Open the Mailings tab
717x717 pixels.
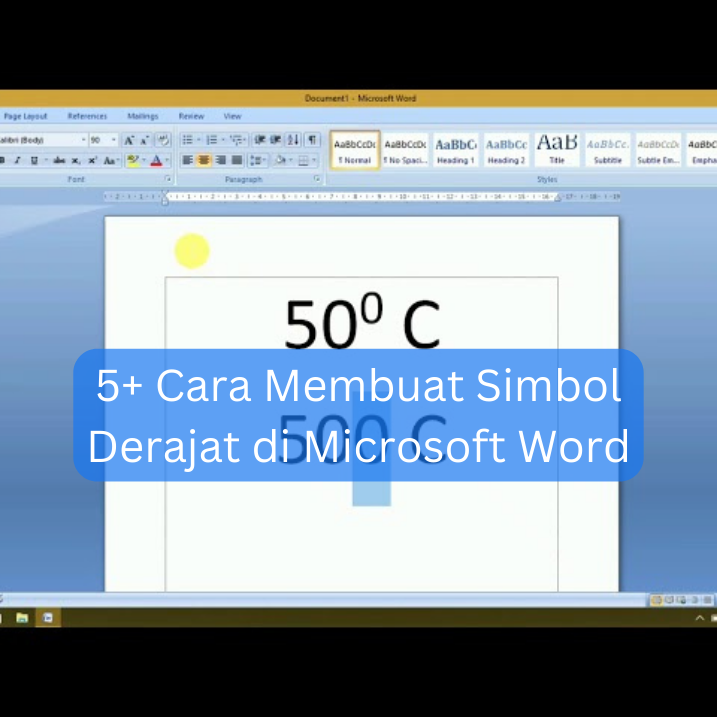[x=143, y=116]
